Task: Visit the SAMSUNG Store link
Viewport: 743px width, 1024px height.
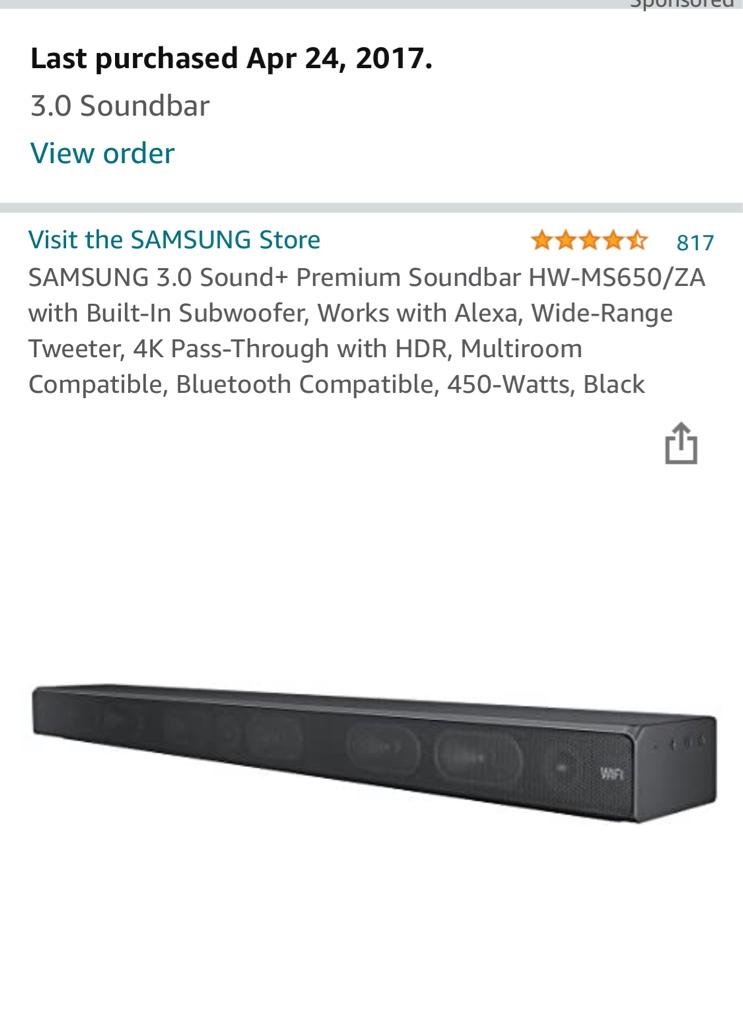Action: click(174, 240)
